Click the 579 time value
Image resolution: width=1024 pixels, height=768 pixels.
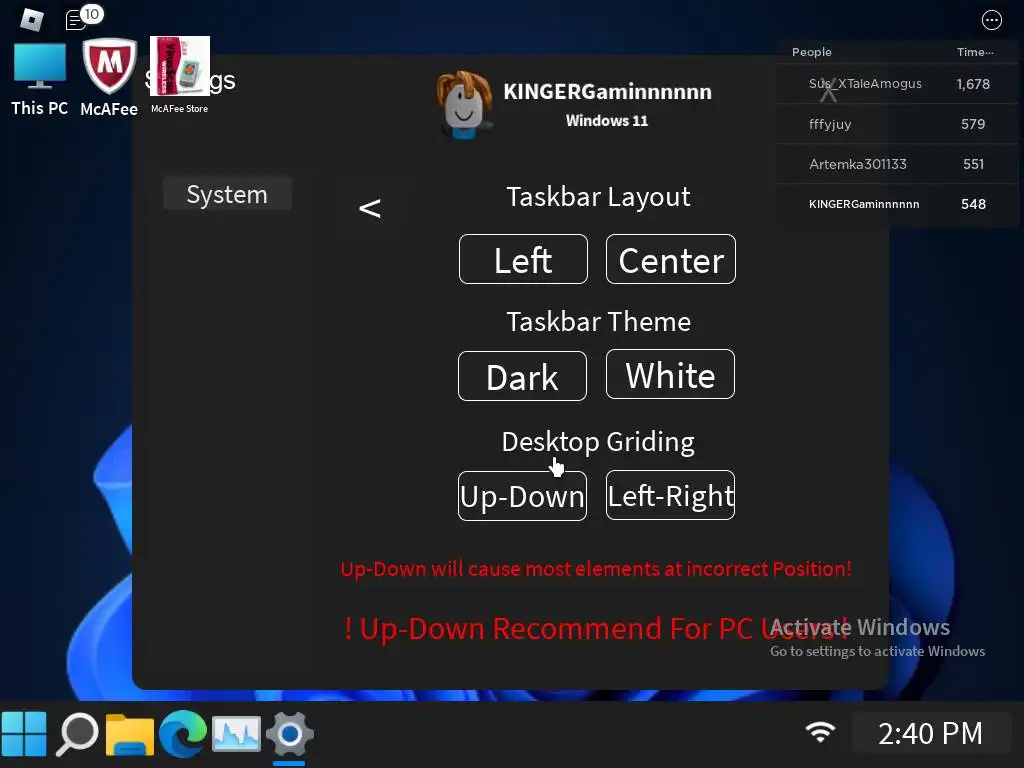[973, 124]
